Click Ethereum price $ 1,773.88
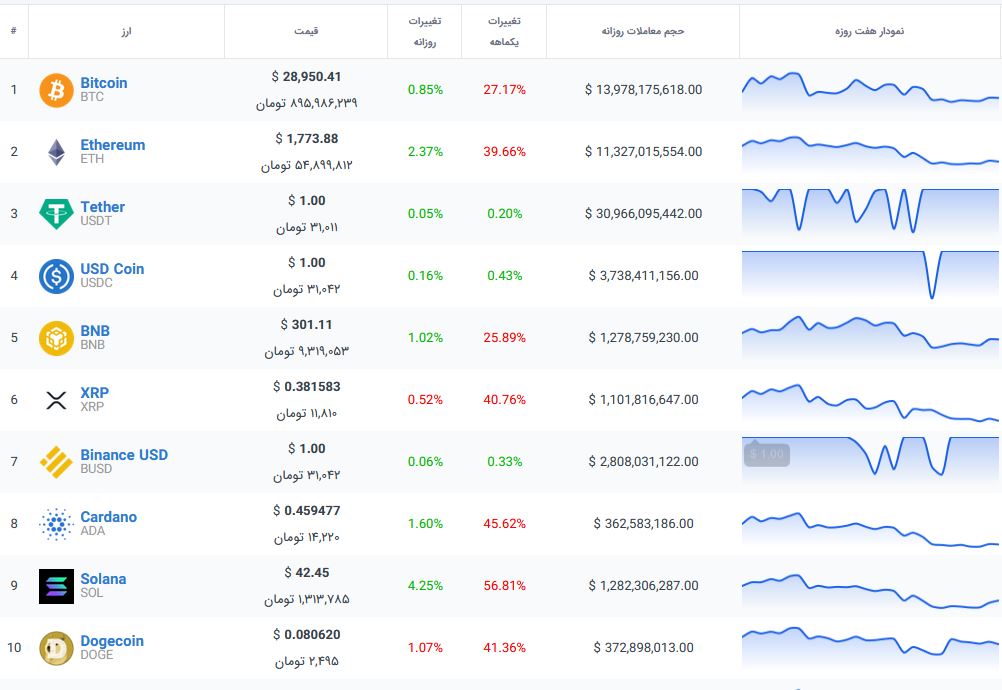This screenshot has height=690, width=1002. pos(307,139)
